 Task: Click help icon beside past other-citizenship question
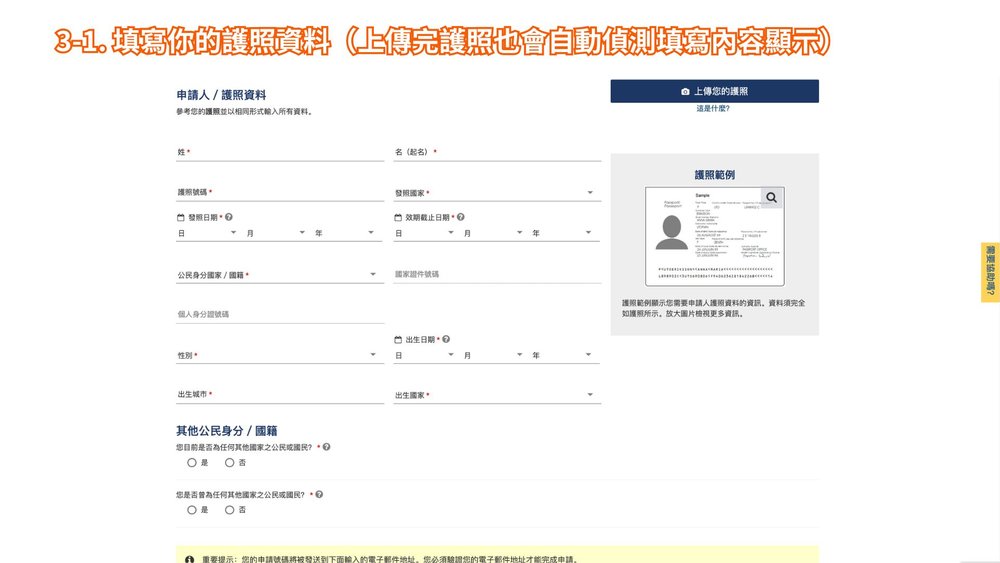pyautogui.click(x=319, y=494)
